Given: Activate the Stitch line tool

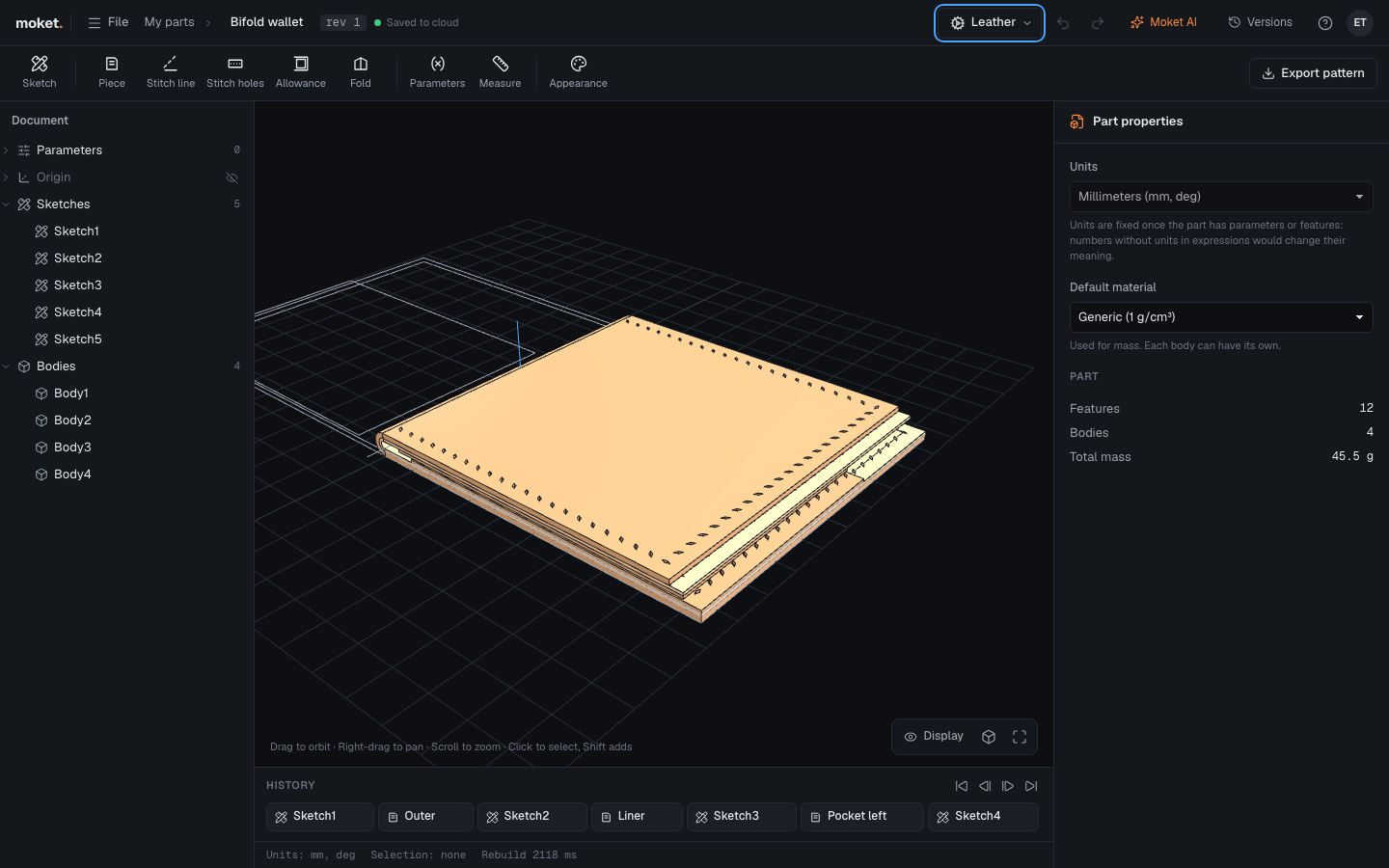Looking at the screenshot, I should pos(171,72).
